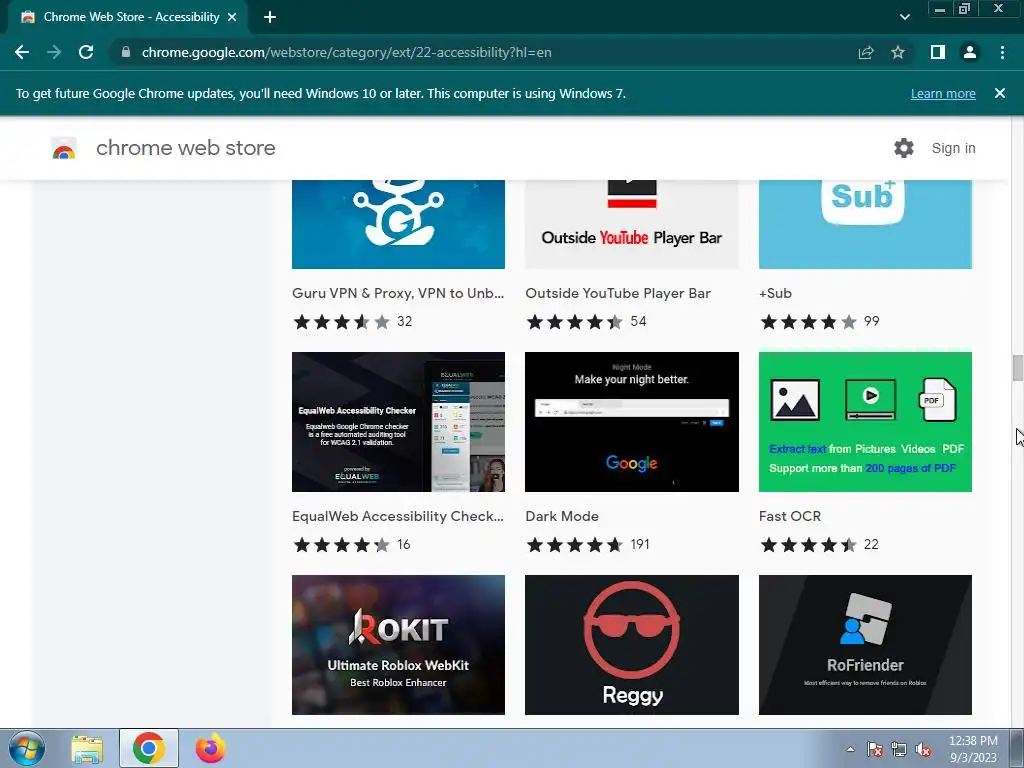View site information via the lock icon
This screenshot has height=768, width=1024.
[x=126, y=52]
